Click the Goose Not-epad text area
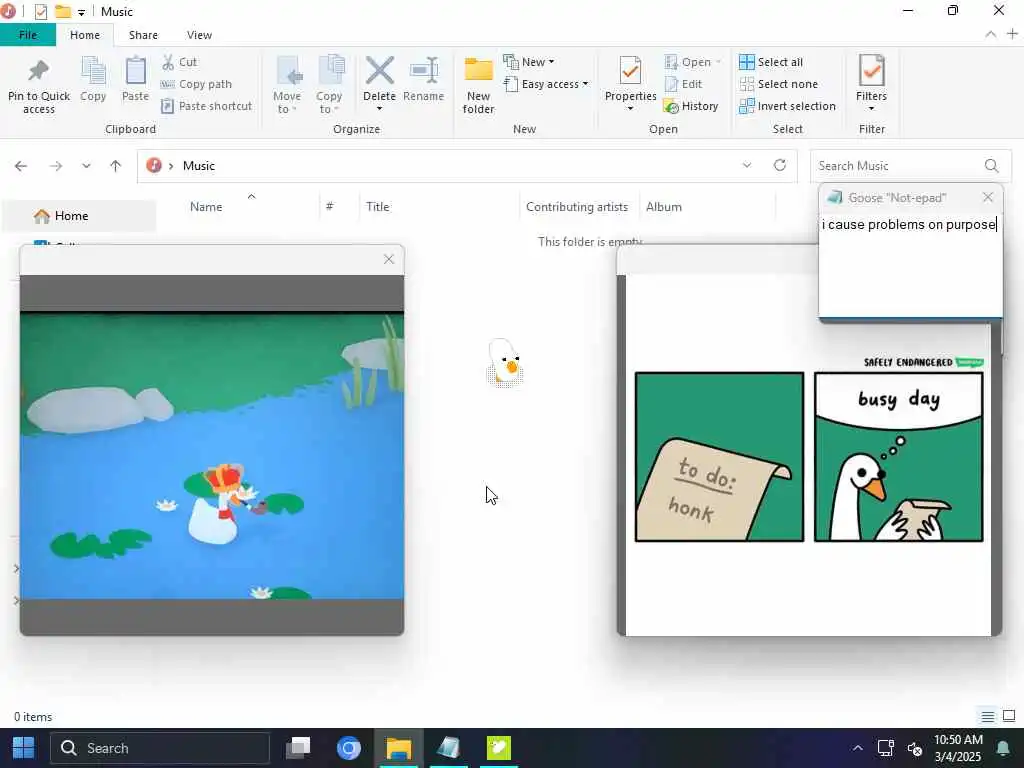 (x=910, y=264)
